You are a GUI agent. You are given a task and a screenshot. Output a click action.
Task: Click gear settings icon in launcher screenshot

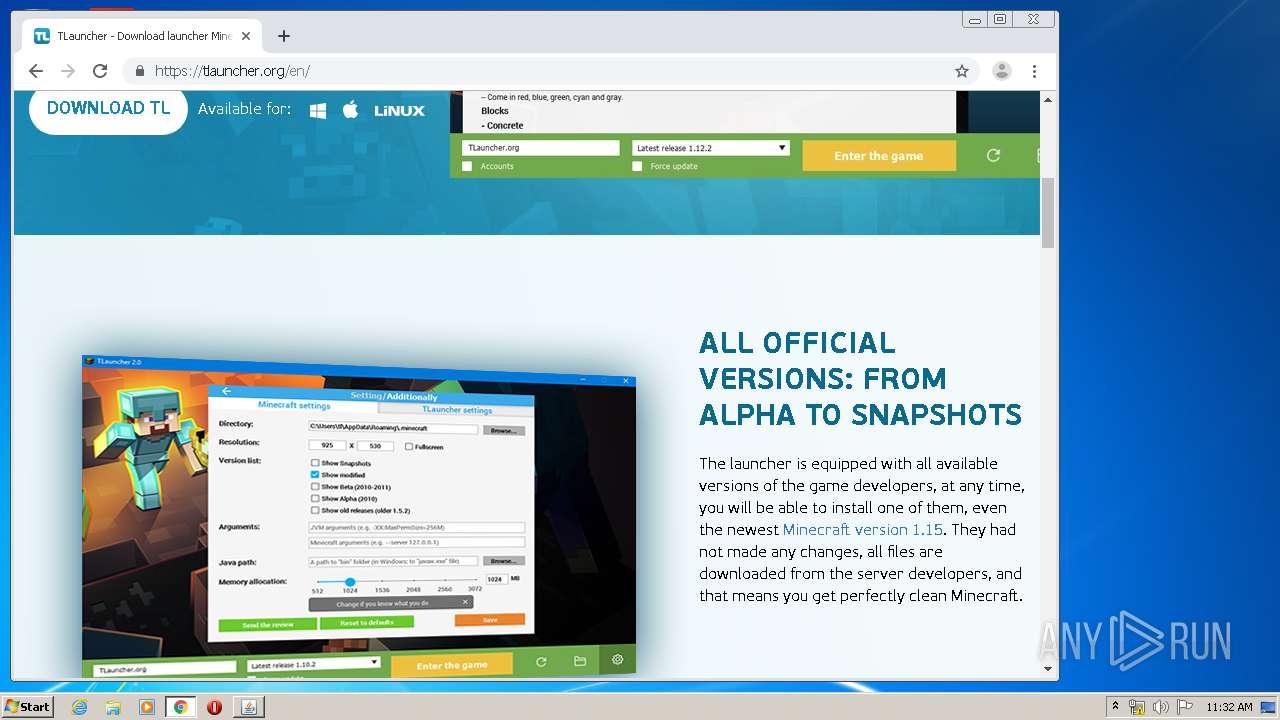[x=618, y=660]
